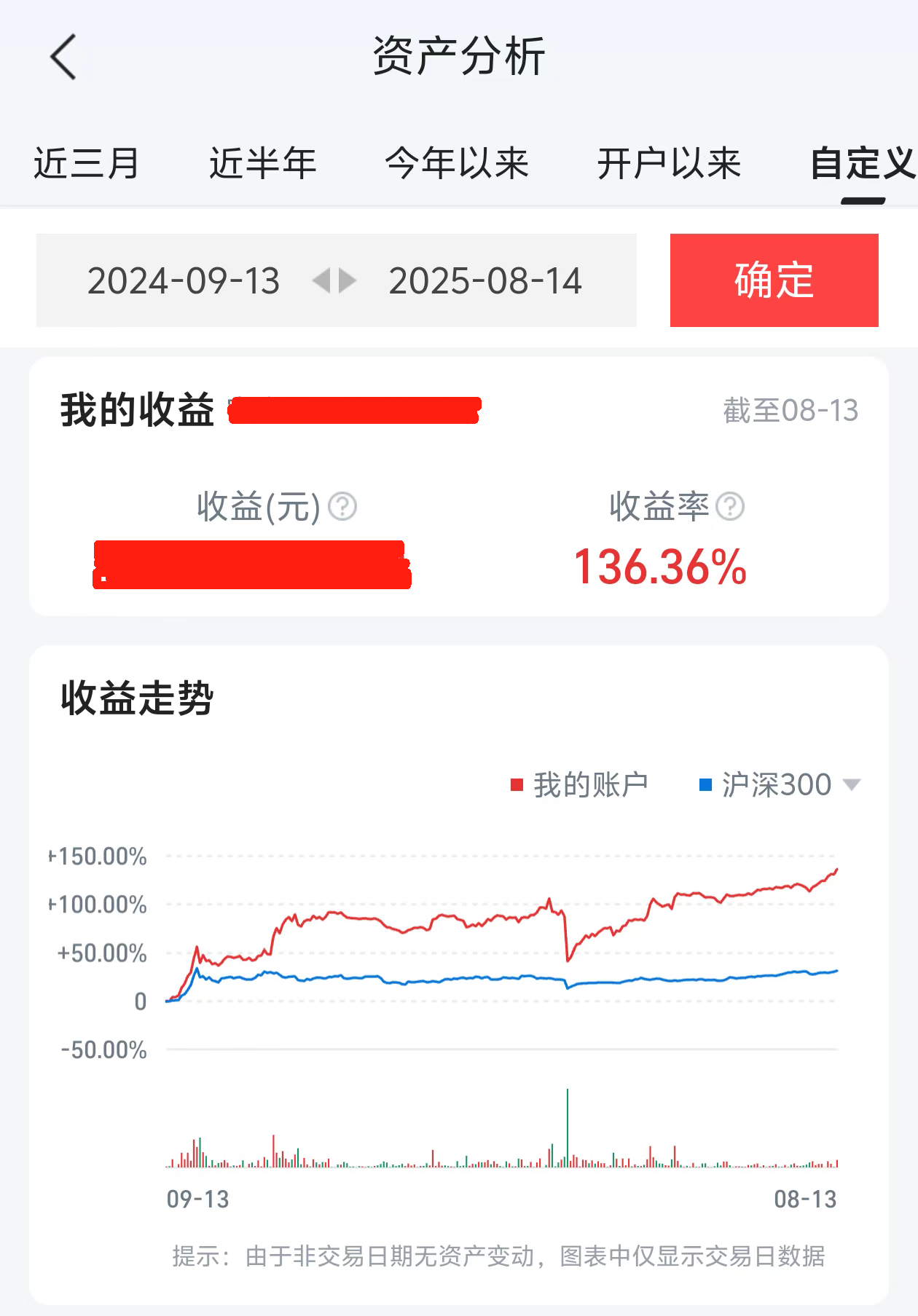Viewport: 918px width, 1316px height.
Task: Toggle 我的账户 red legend marker
Action: [x=517, y=784]
